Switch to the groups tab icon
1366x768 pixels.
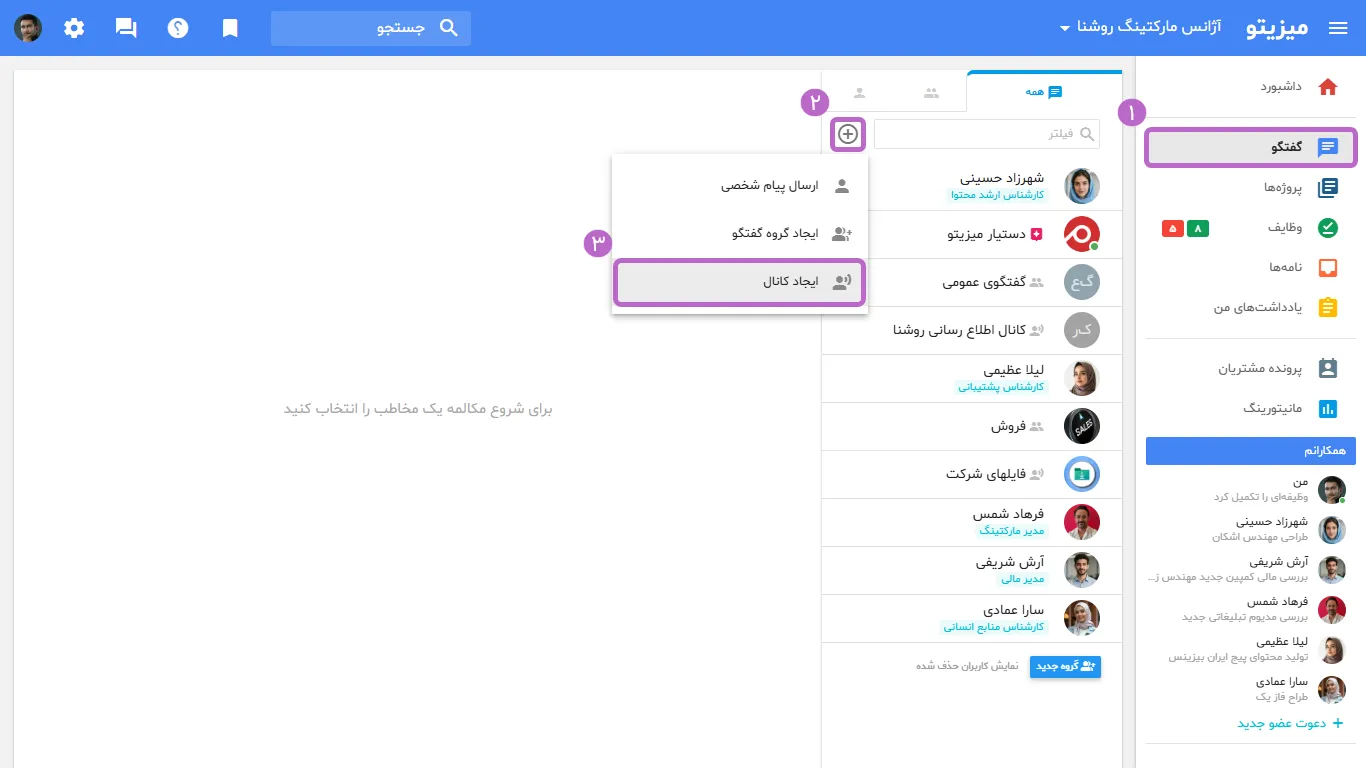click(x=931, y=93)
